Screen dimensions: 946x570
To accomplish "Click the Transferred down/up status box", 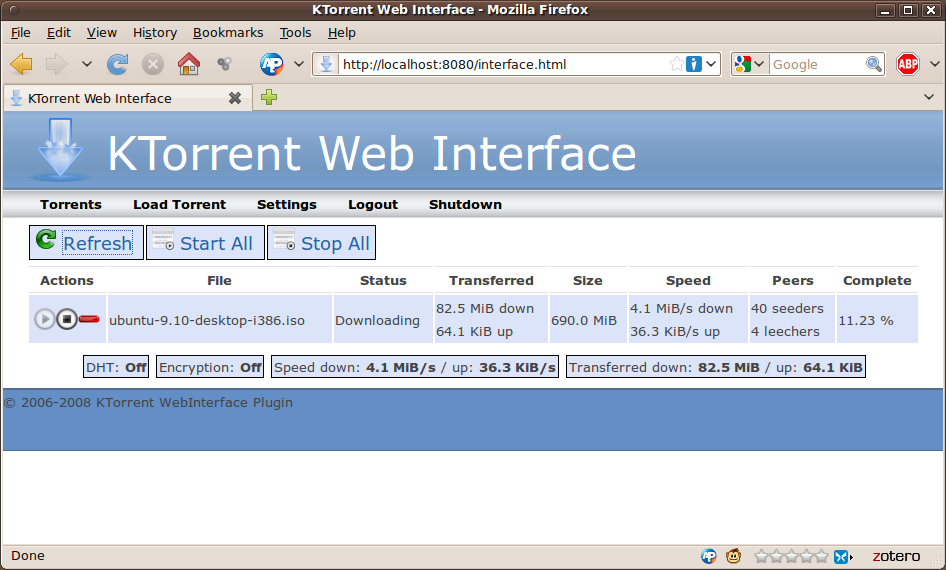I will [716, 367].
